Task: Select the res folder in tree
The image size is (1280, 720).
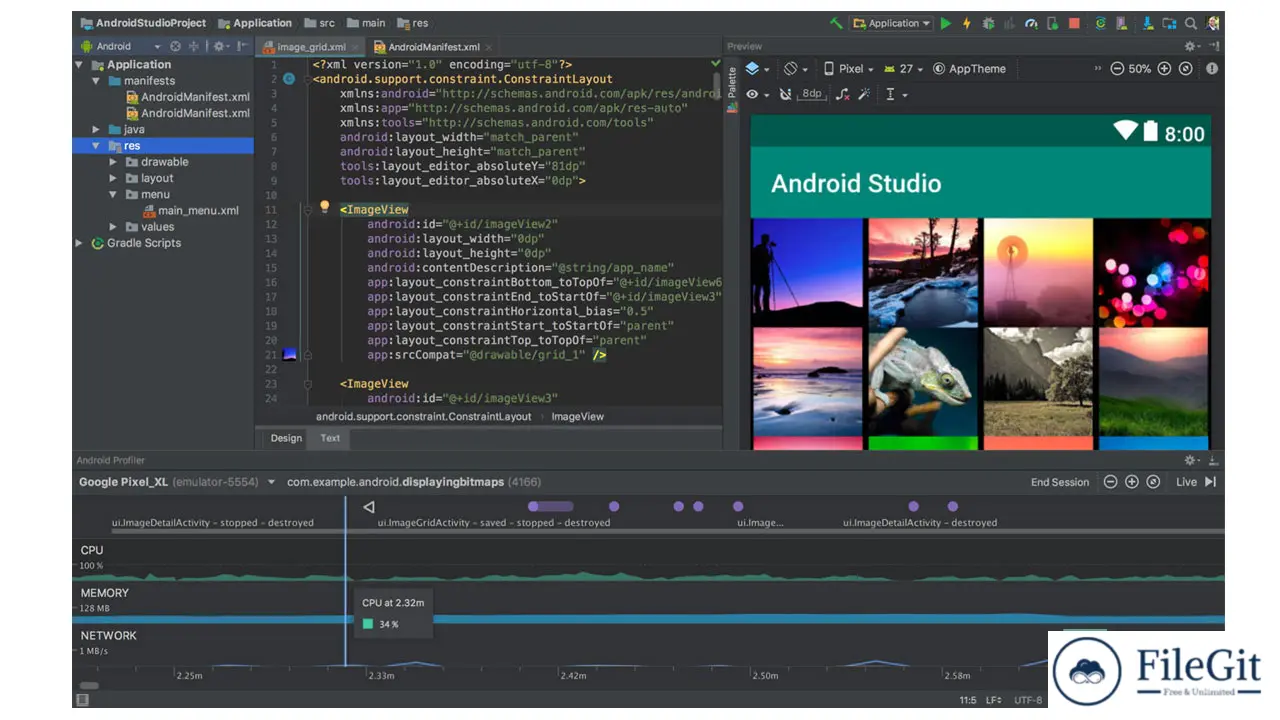Action: click(164, 146)
